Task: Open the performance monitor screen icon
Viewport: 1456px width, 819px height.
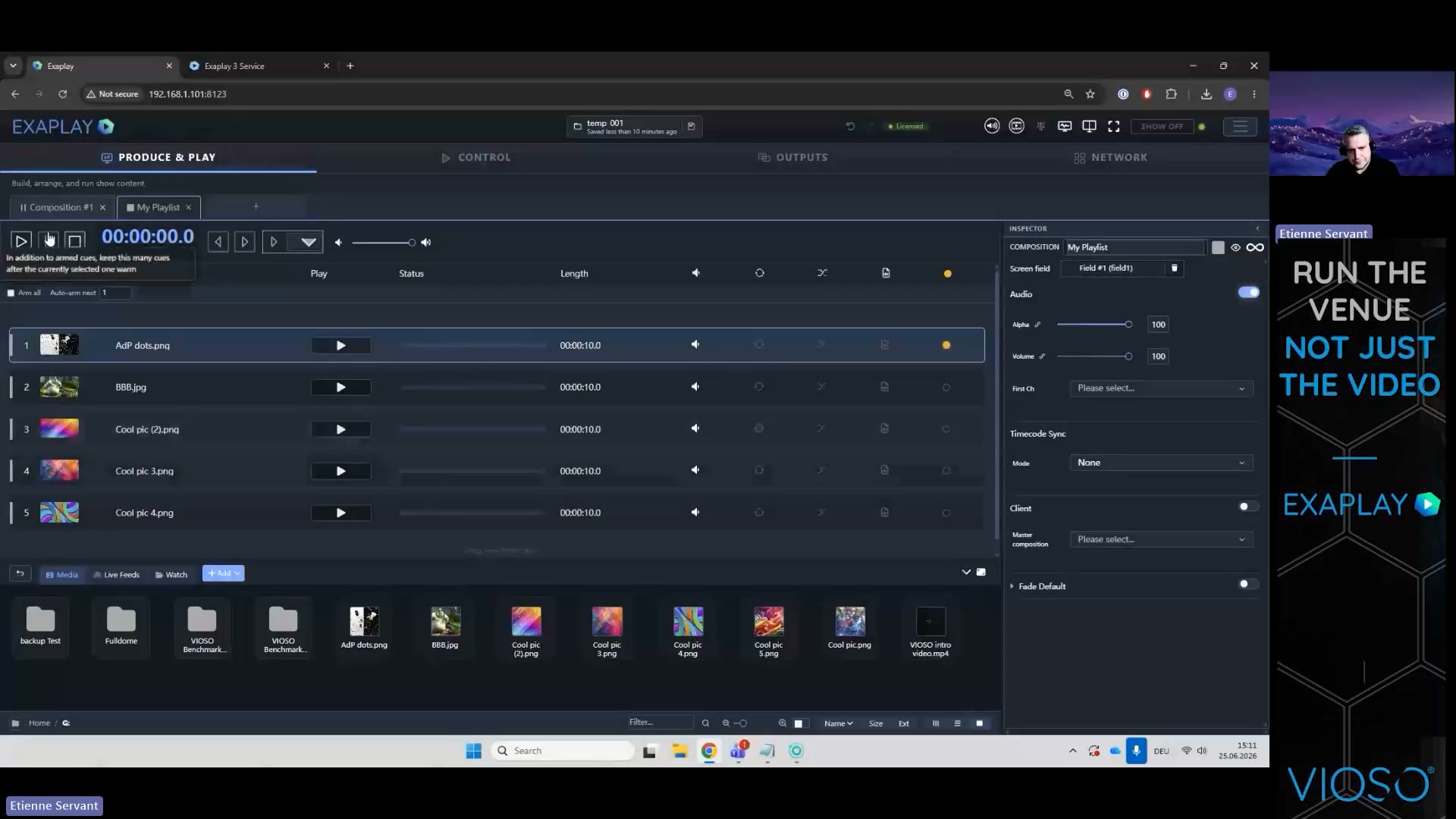Action: [1065, 127]
